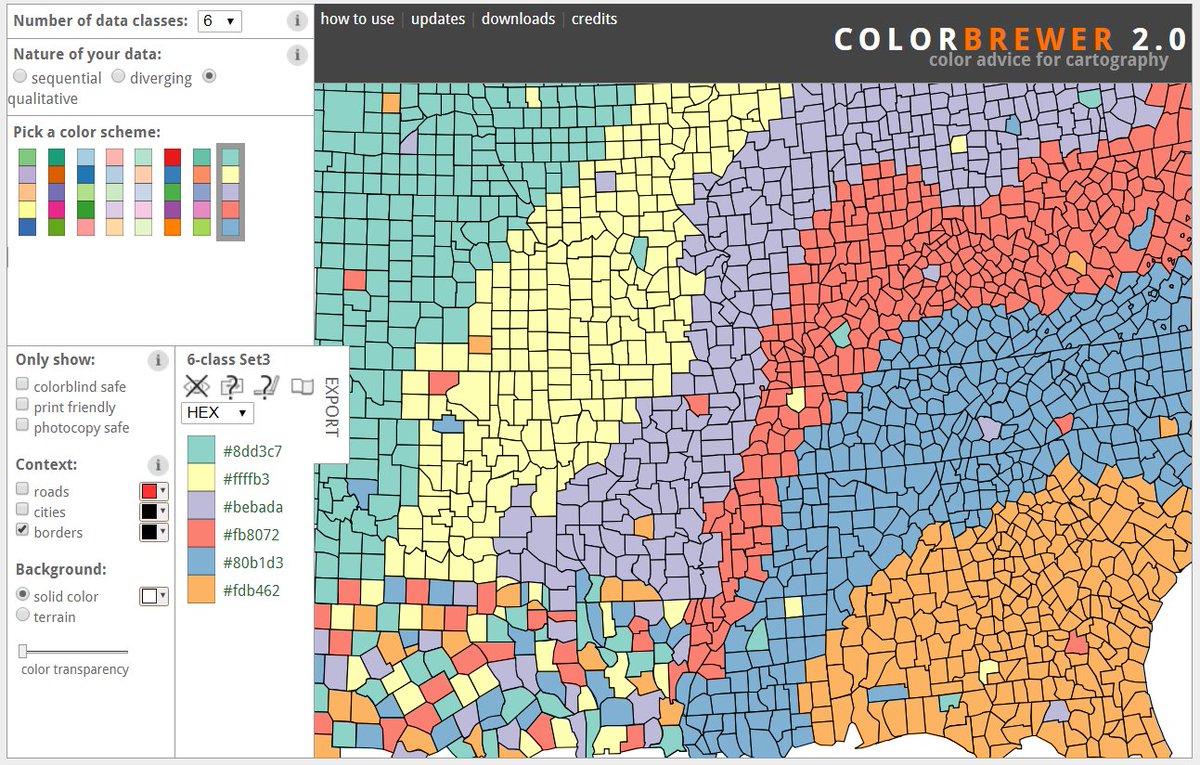Image resolution: width=1200 pixels, height=765 pixels.
Task: Click the #ffffb3 yellow legend swatch
Action: 201,478
